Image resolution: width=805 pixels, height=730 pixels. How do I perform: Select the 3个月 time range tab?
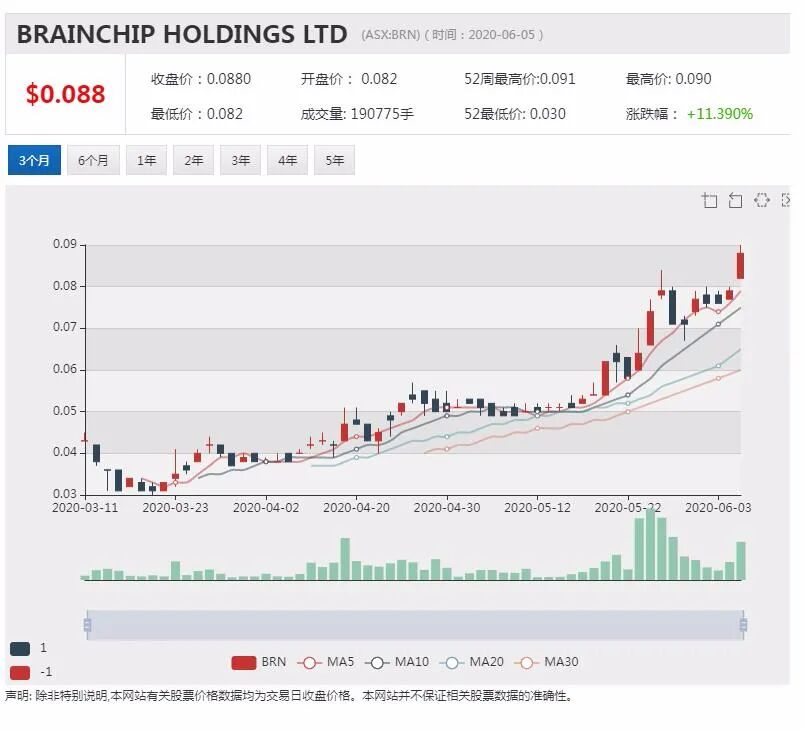click(34, 160)
